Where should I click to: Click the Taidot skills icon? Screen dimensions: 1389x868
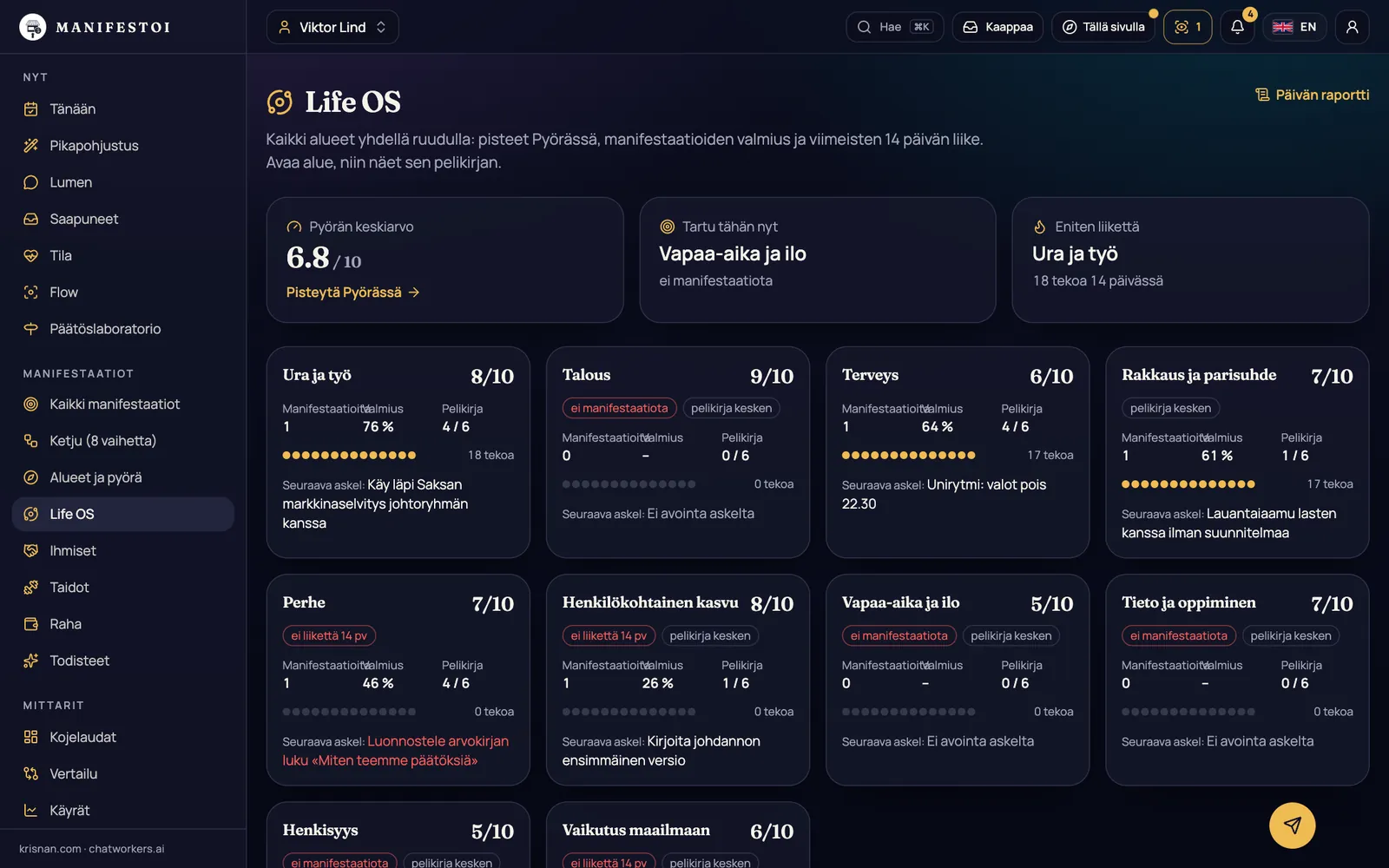coord(31,588)
